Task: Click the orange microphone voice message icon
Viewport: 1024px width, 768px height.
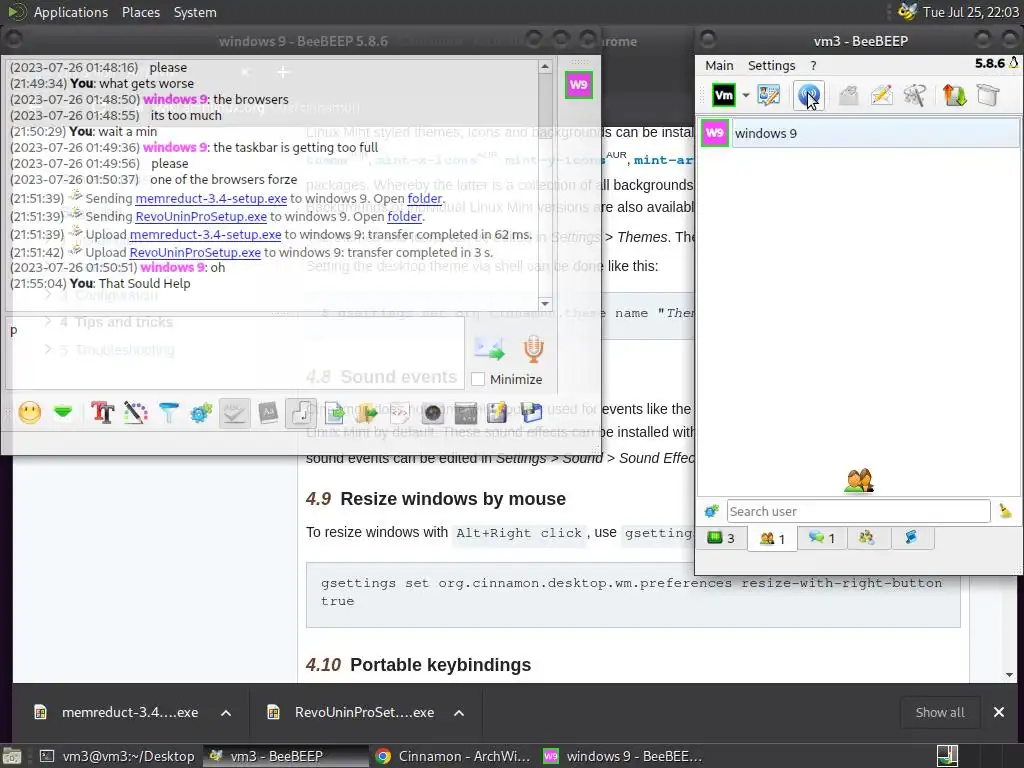Action: [534, 349]
